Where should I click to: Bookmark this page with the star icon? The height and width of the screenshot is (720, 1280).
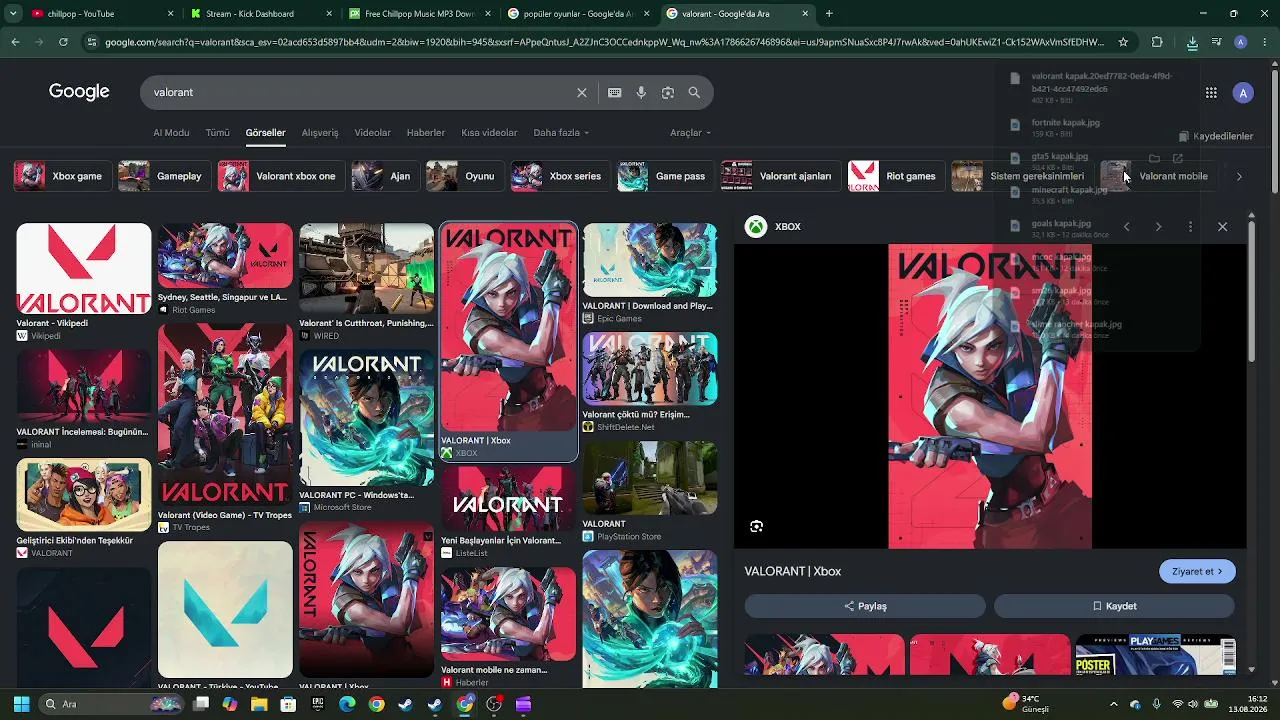pyautogui.click(x=1123, y=42)
